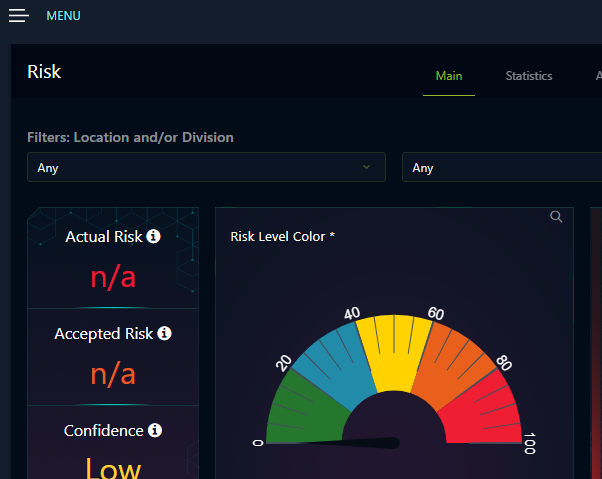This screenshot has height=479, width=602.
Task: Switch to the Statistics tab
Action: [528, 76]
